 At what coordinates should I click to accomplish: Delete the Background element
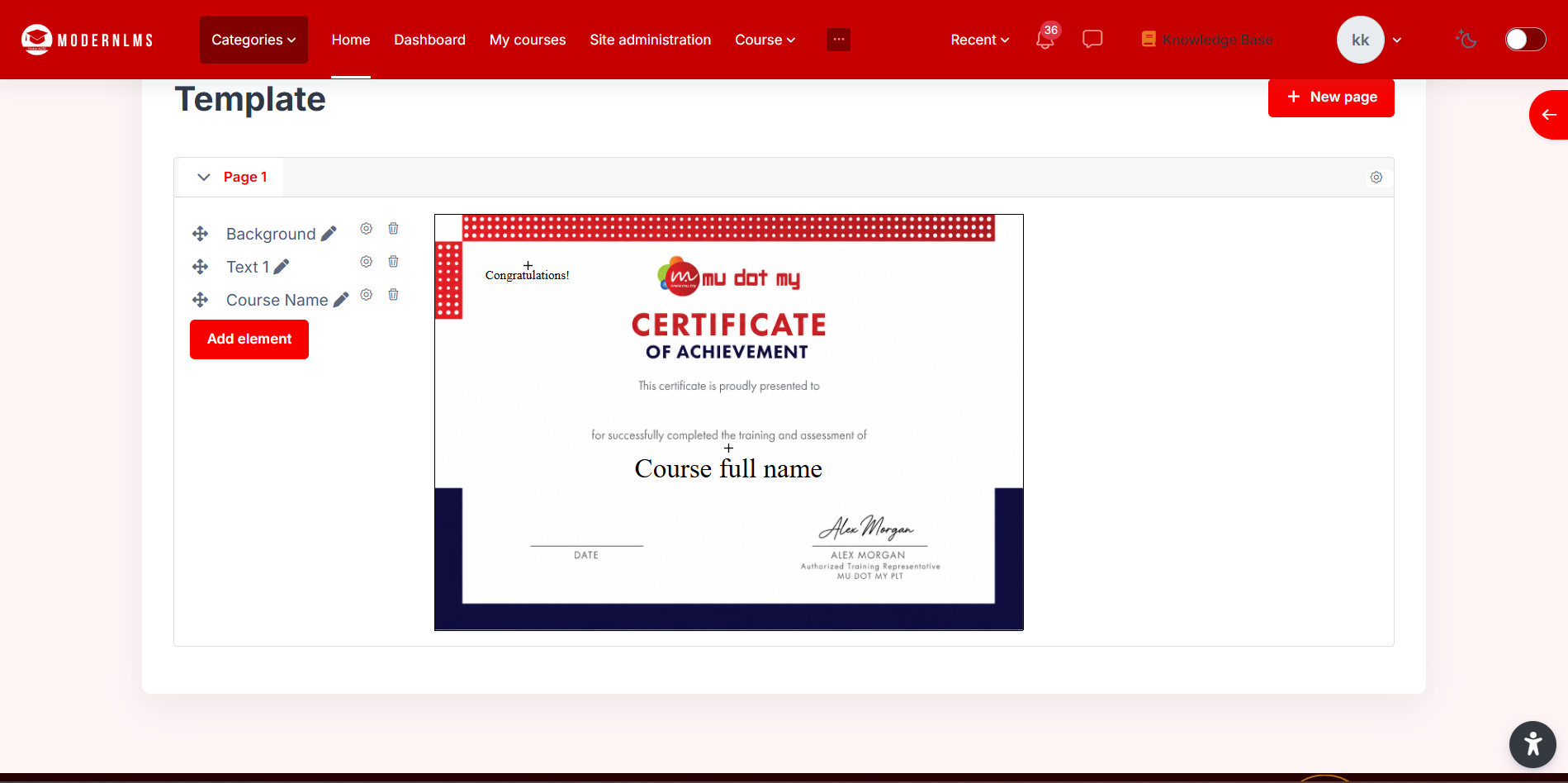click(x=394, y=229)
